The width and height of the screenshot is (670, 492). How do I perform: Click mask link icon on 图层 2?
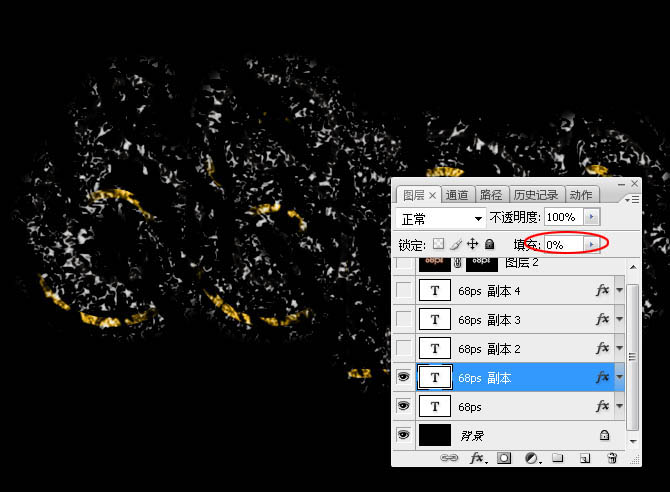tap(458, 263)
